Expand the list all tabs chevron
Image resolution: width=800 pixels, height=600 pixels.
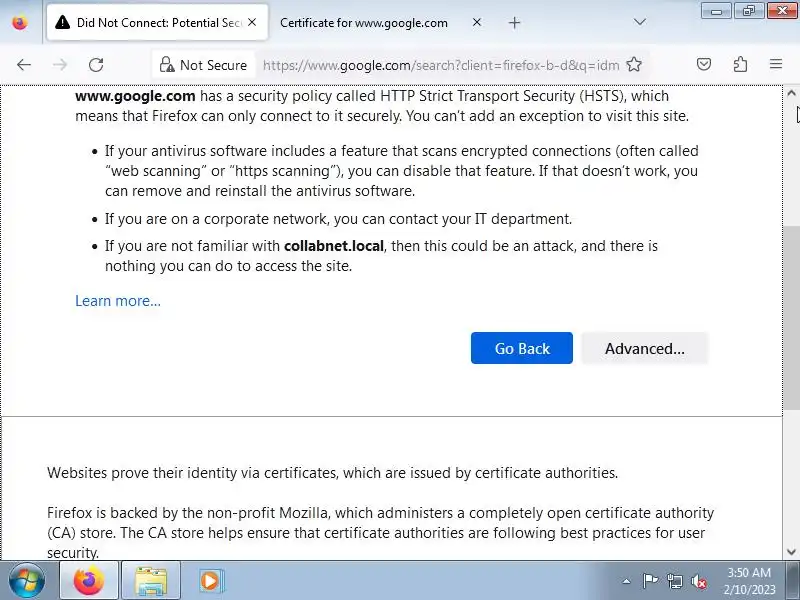639,22
